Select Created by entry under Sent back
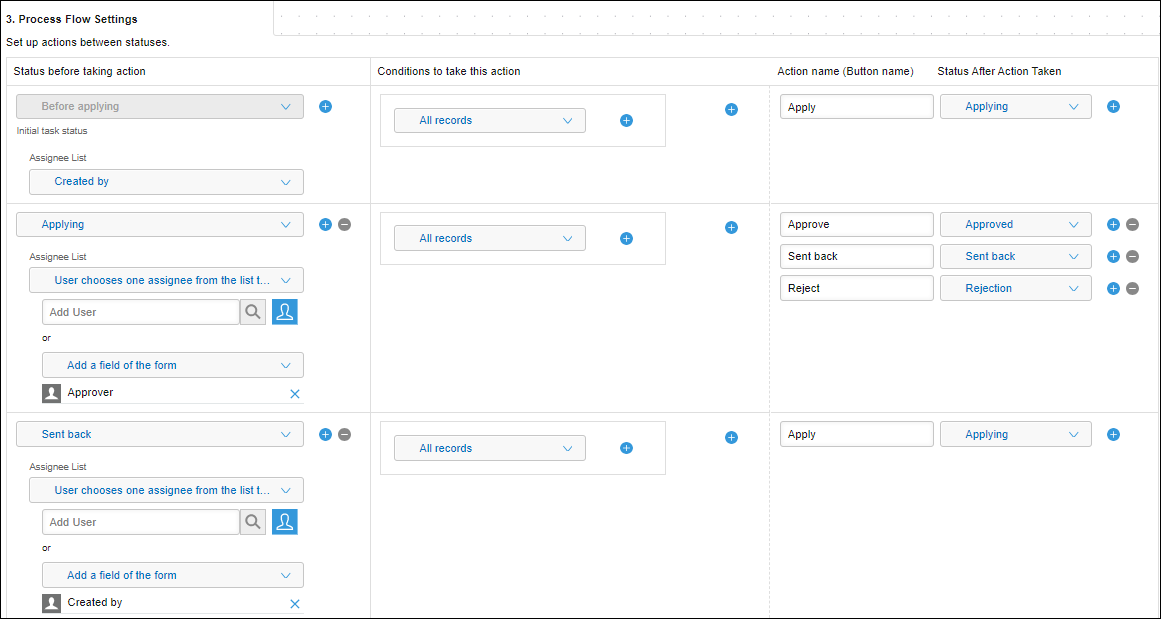The image size is (1161, 619). pos(173,603)
